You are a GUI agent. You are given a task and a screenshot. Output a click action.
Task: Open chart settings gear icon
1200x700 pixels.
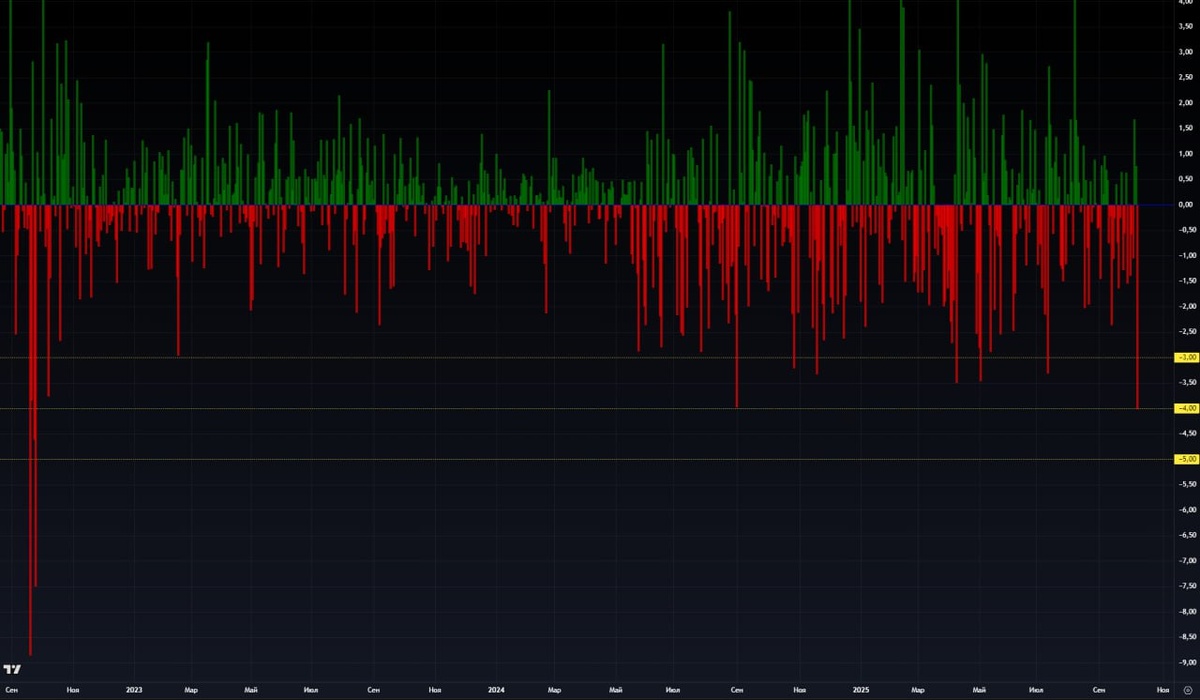click(1187, 690)
